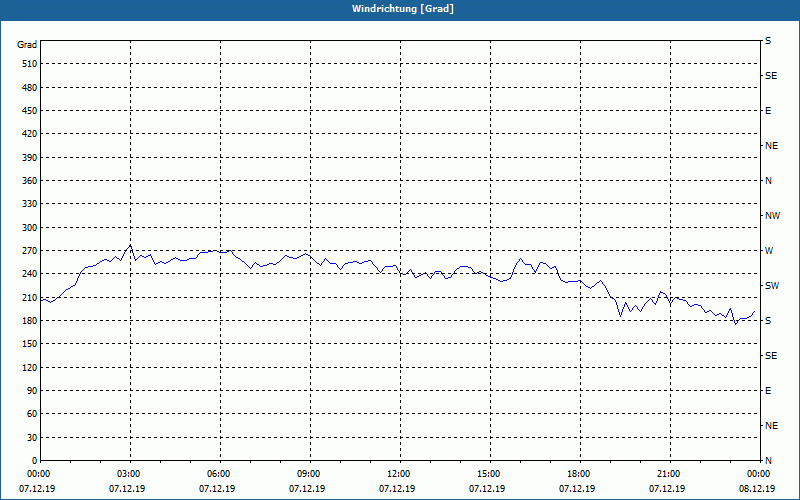Screen dimensions: 800x500
Task: Click the wind line peak near 03:00
Action: click(x=131, y=245)
